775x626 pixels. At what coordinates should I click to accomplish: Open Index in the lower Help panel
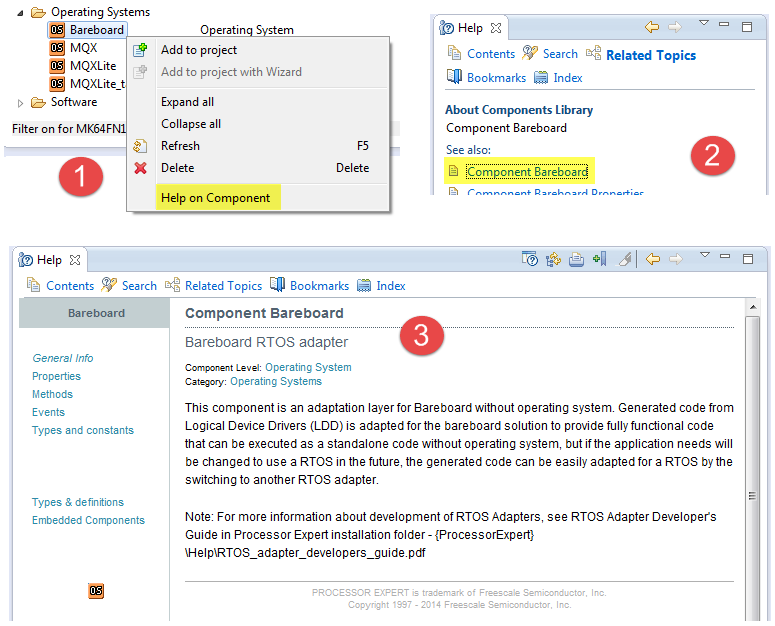(390, 286)
